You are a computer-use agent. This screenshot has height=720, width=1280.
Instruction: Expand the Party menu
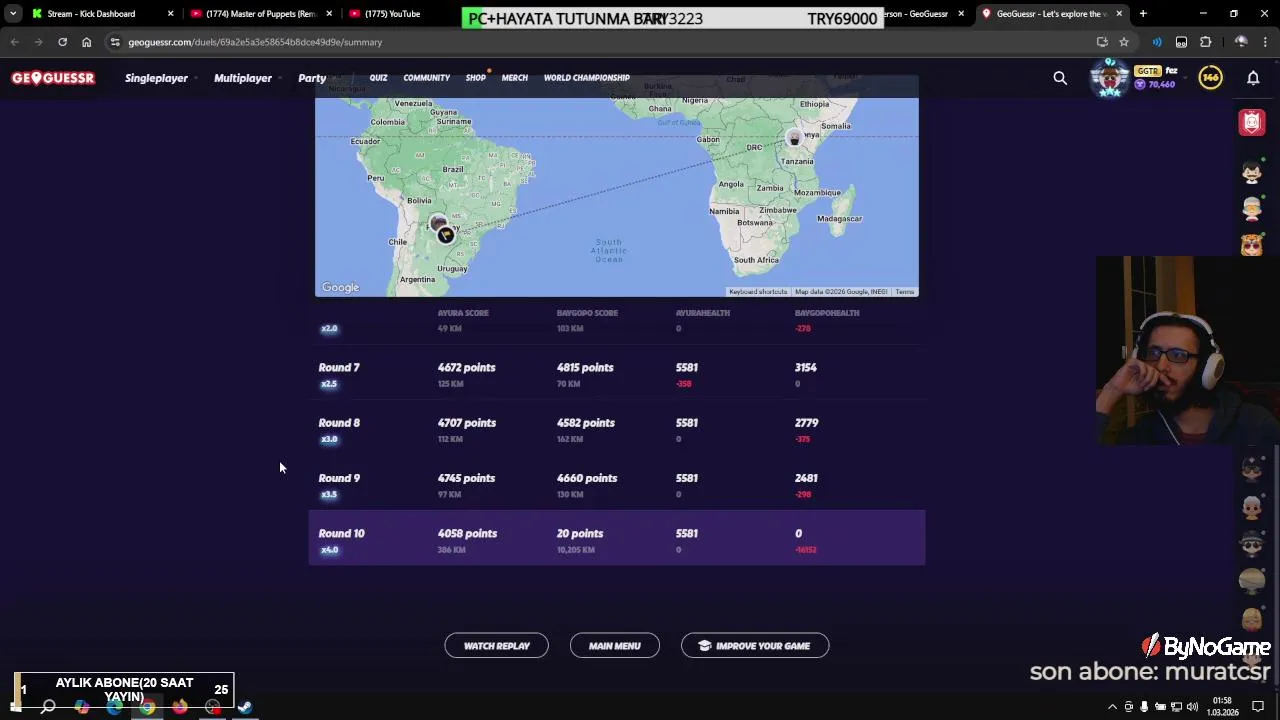(312, 78)
